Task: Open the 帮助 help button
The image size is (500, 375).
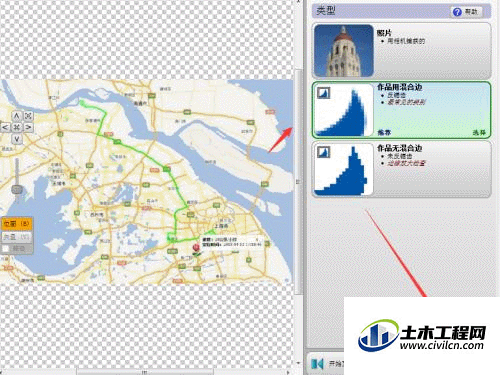Action: click(x=467, y=12)
